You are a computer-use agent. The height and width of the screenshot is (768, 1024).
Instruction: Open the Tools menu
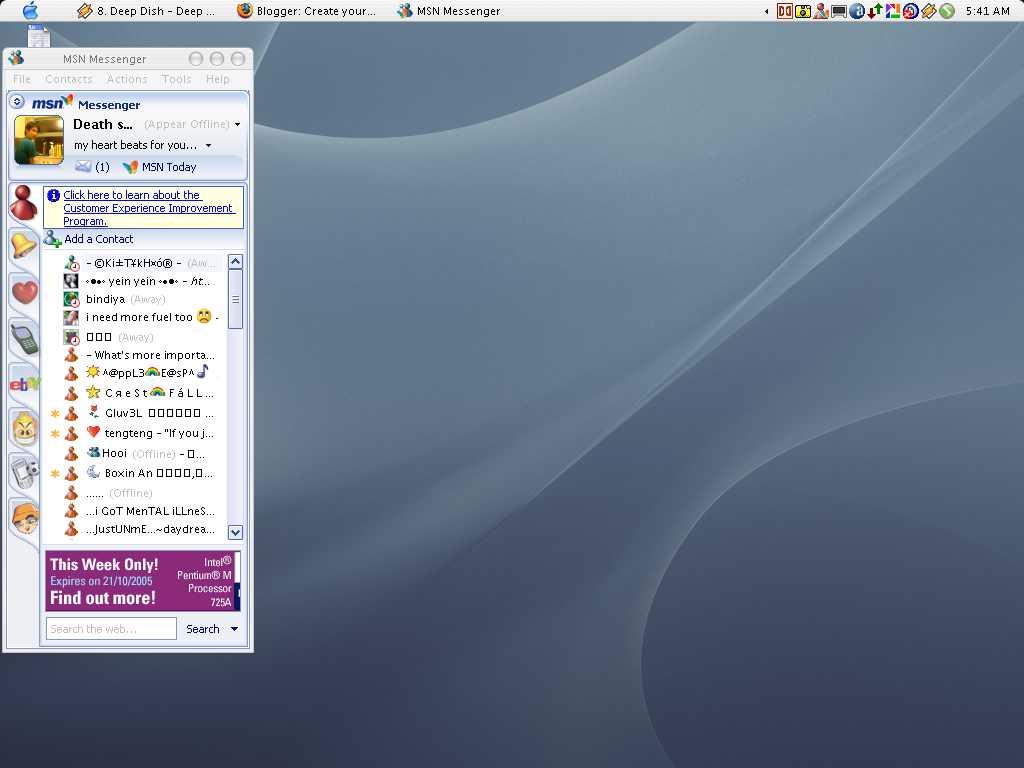(x=176, y=79)
